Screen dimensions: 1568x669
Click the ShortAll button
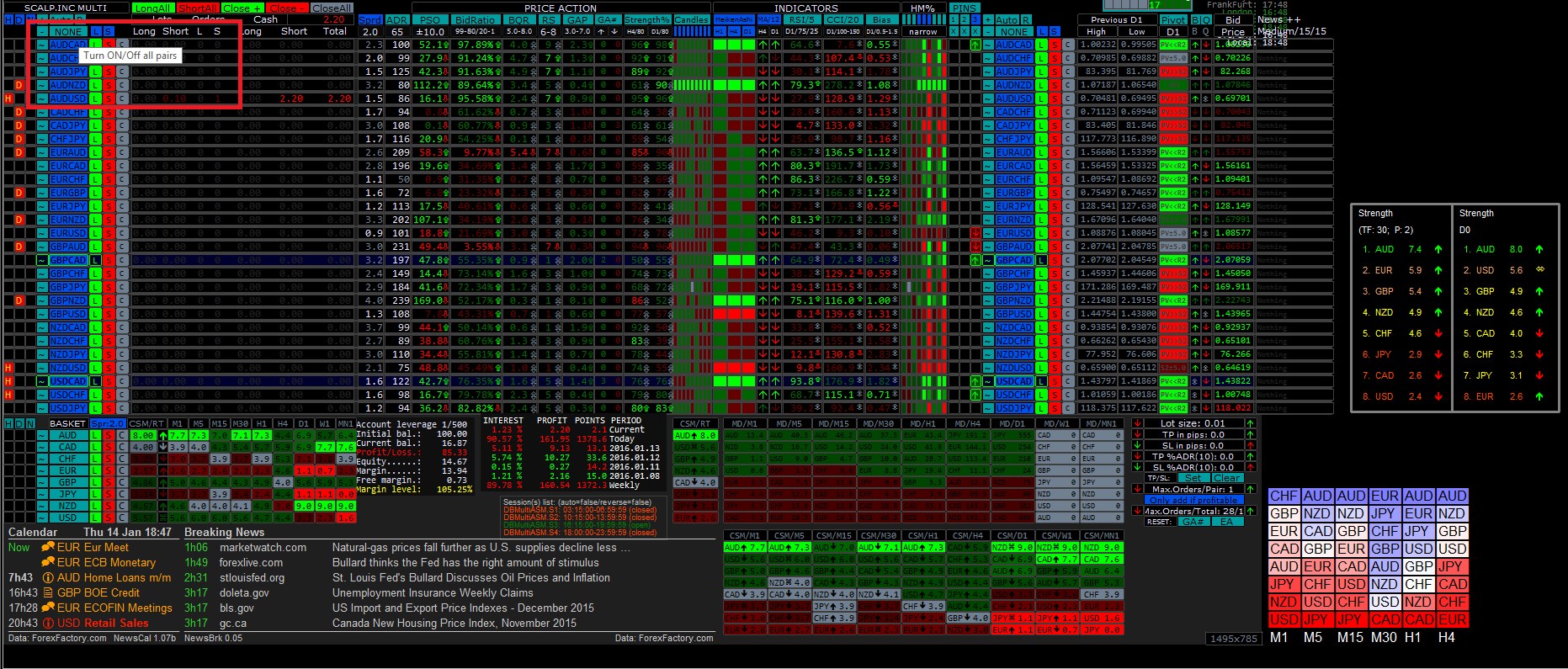198,8
